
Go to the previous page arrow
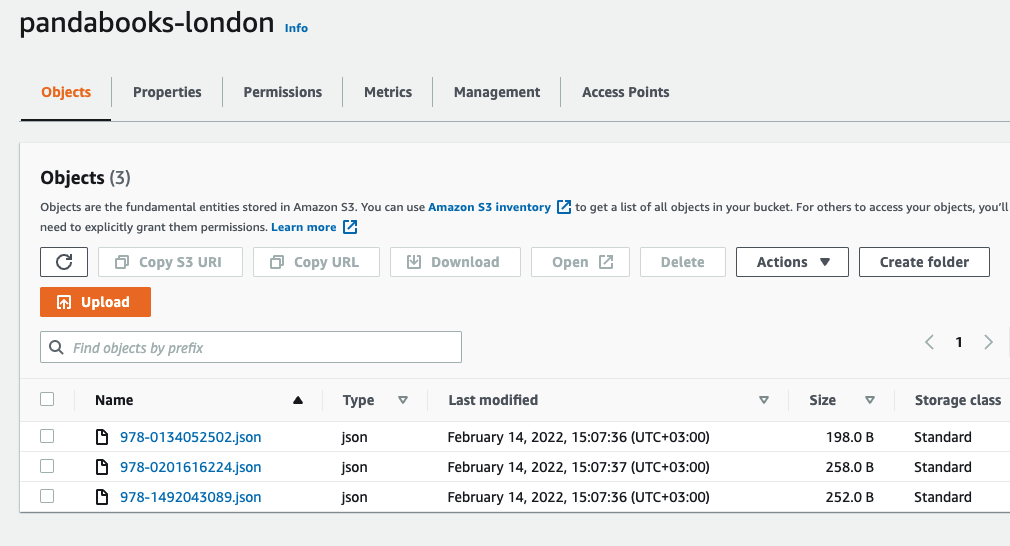pyautogui.click(x=929, y=342)
